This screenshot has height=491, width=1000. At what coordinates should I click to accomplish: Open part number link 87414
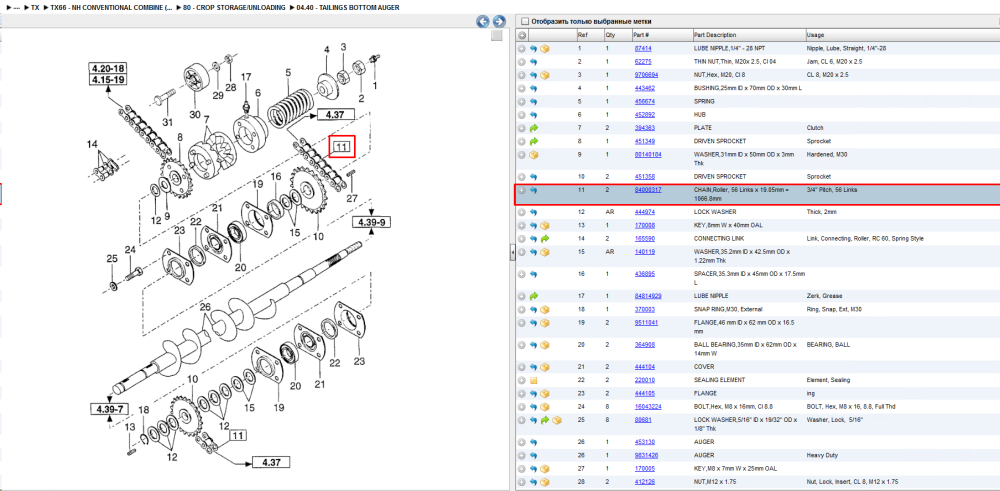pos(642,48)
